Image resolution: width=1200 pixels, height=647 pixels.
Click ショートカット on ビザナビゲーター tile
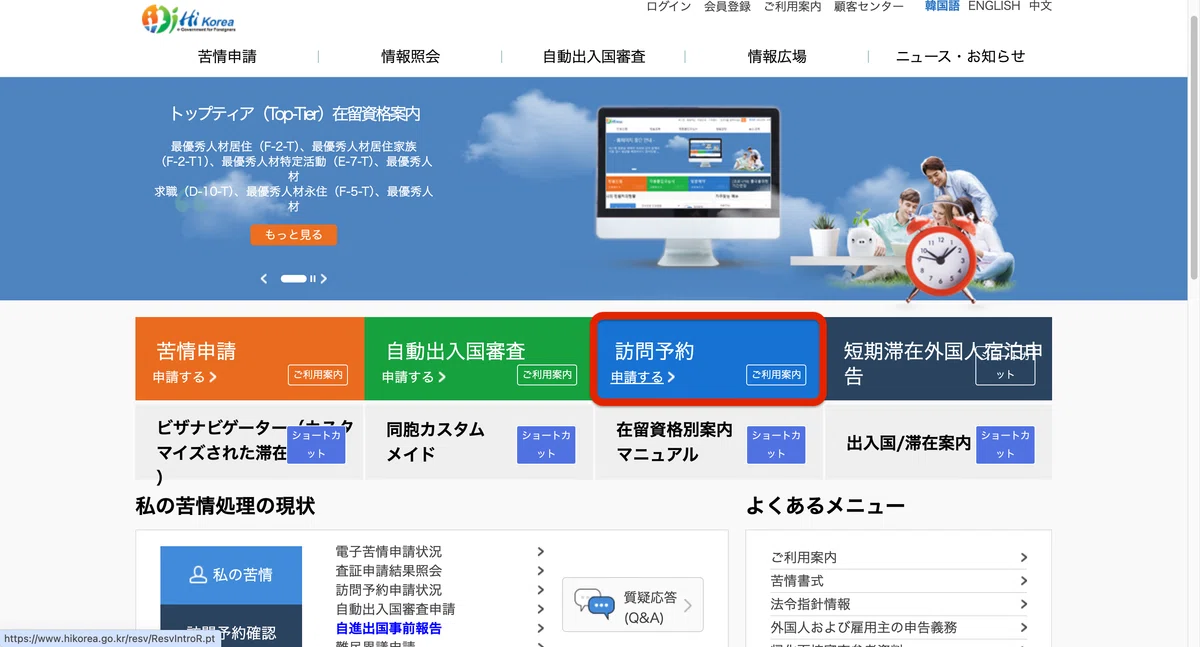(x=317, y=445)
